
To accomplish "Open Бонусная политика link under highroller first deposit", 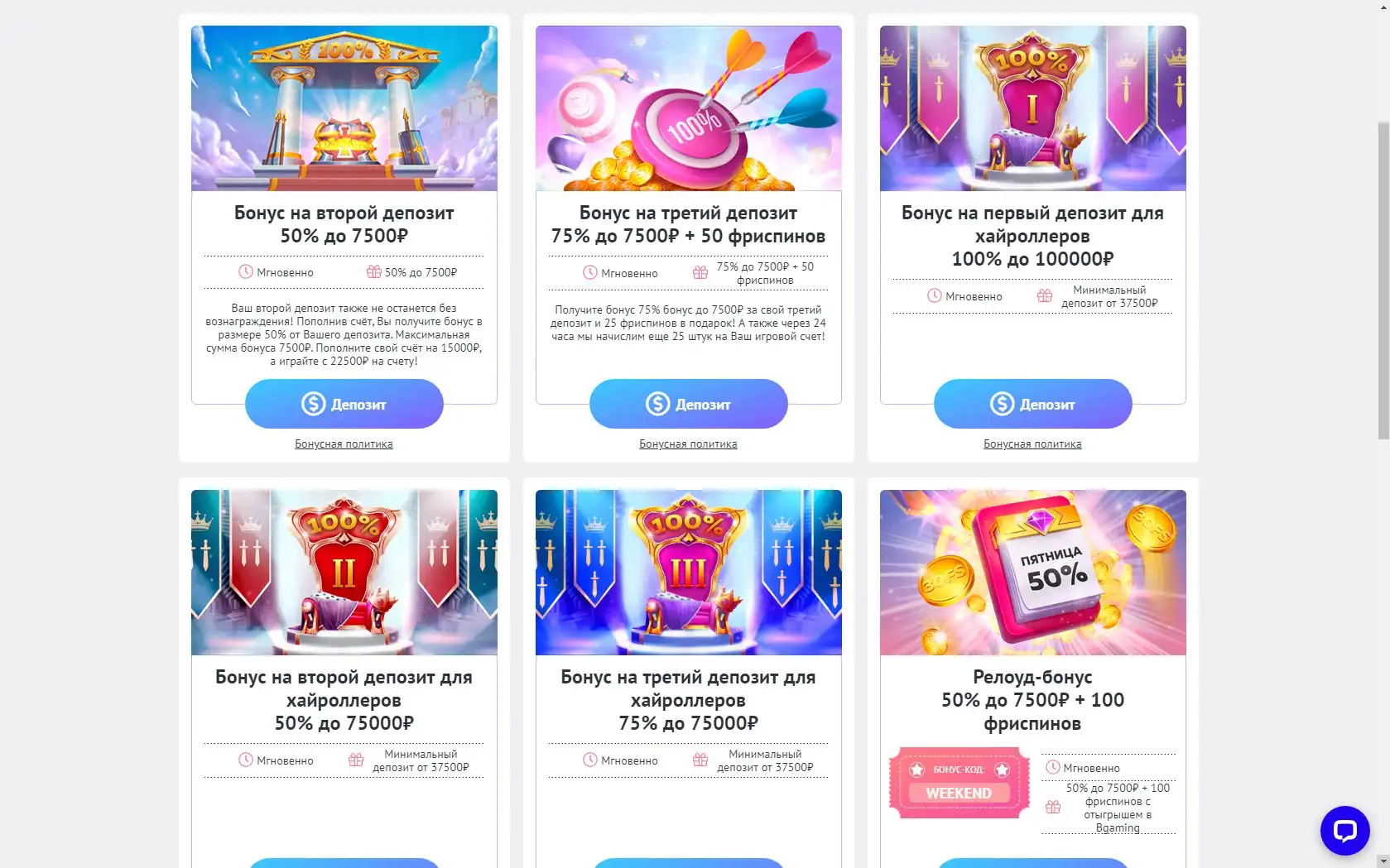I will pyautogui.click(x=1032, y=444).
